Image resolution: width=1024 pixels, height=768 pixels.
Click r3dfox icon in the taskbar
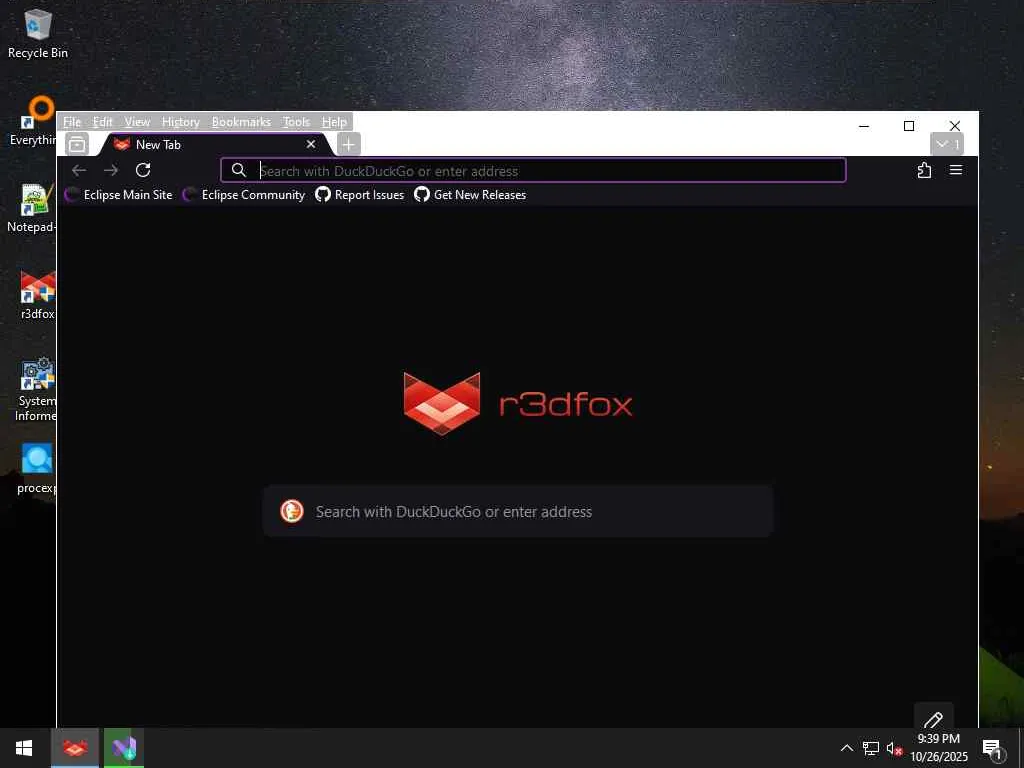click(x=75, y=748)
